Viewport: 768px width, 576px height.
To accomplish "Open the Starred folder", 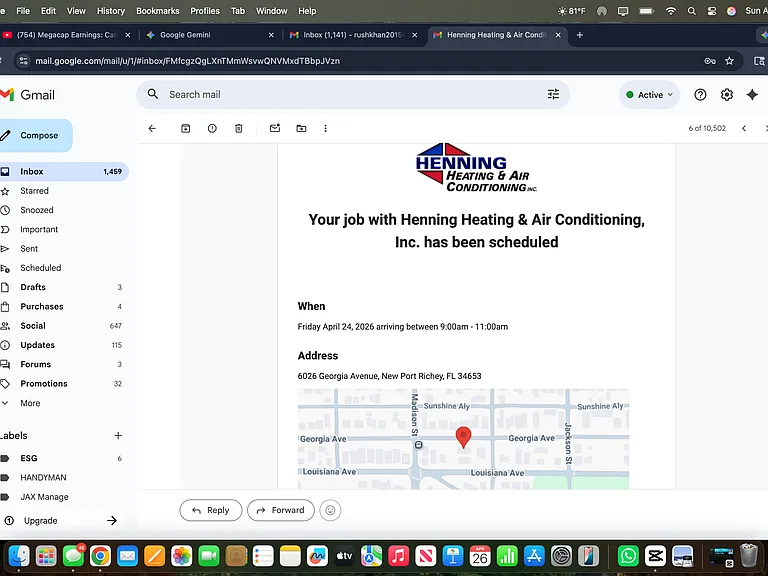I will pyautogui.click(x=64, y=191).
